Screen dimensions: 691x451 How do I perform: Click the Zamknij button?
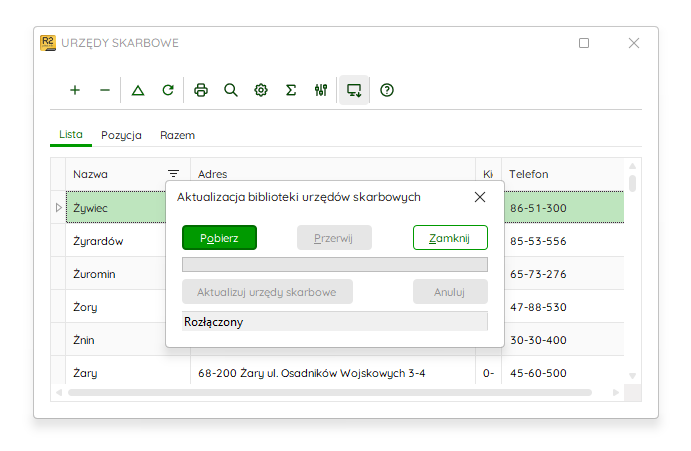(x=450, y=238)
